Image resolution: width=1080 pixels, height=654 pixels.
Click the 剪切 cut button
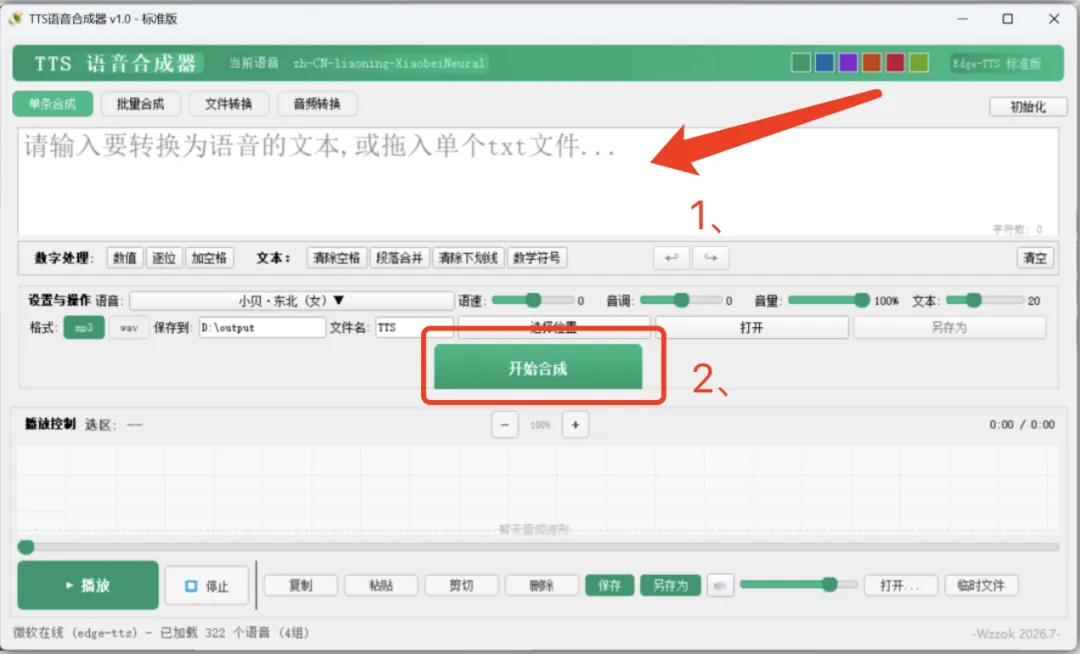click(x=461, y=586)
